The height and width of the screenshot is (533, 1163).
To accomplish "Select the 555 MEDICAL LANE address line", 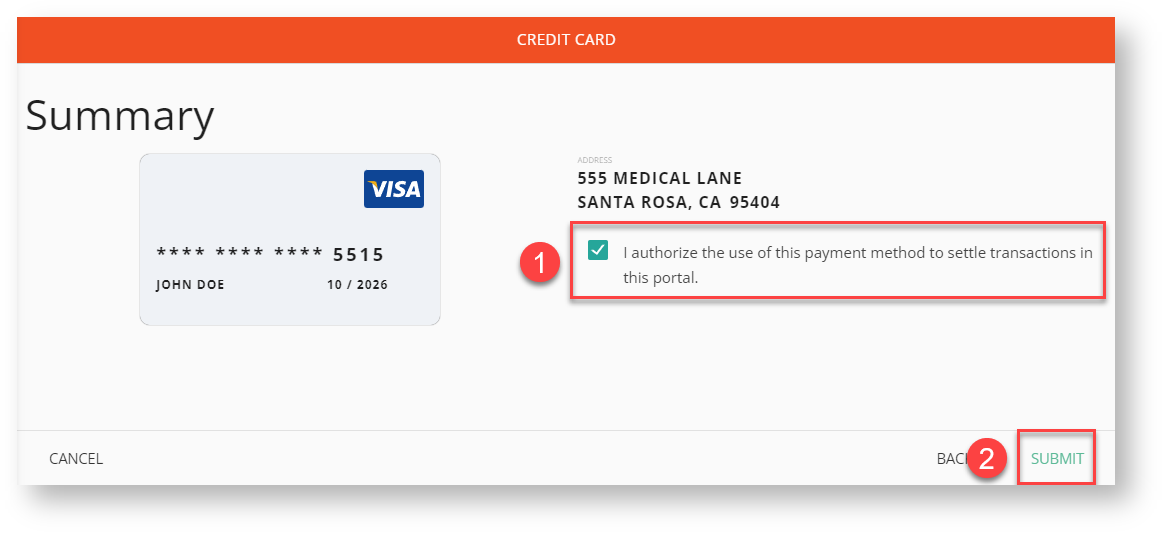I will (659, 179).
